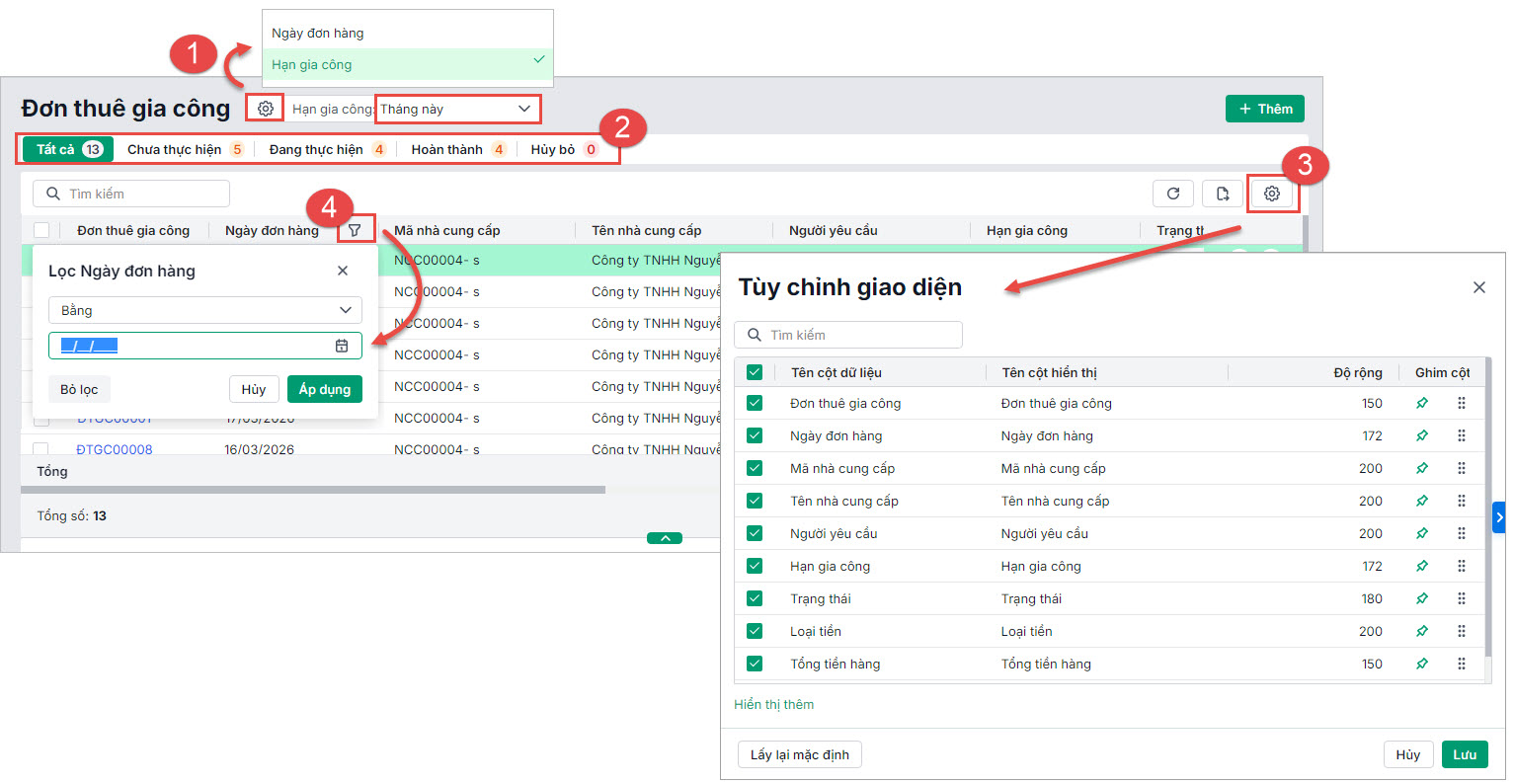Click the Hiển thị thêm link

tap(774, 704)
